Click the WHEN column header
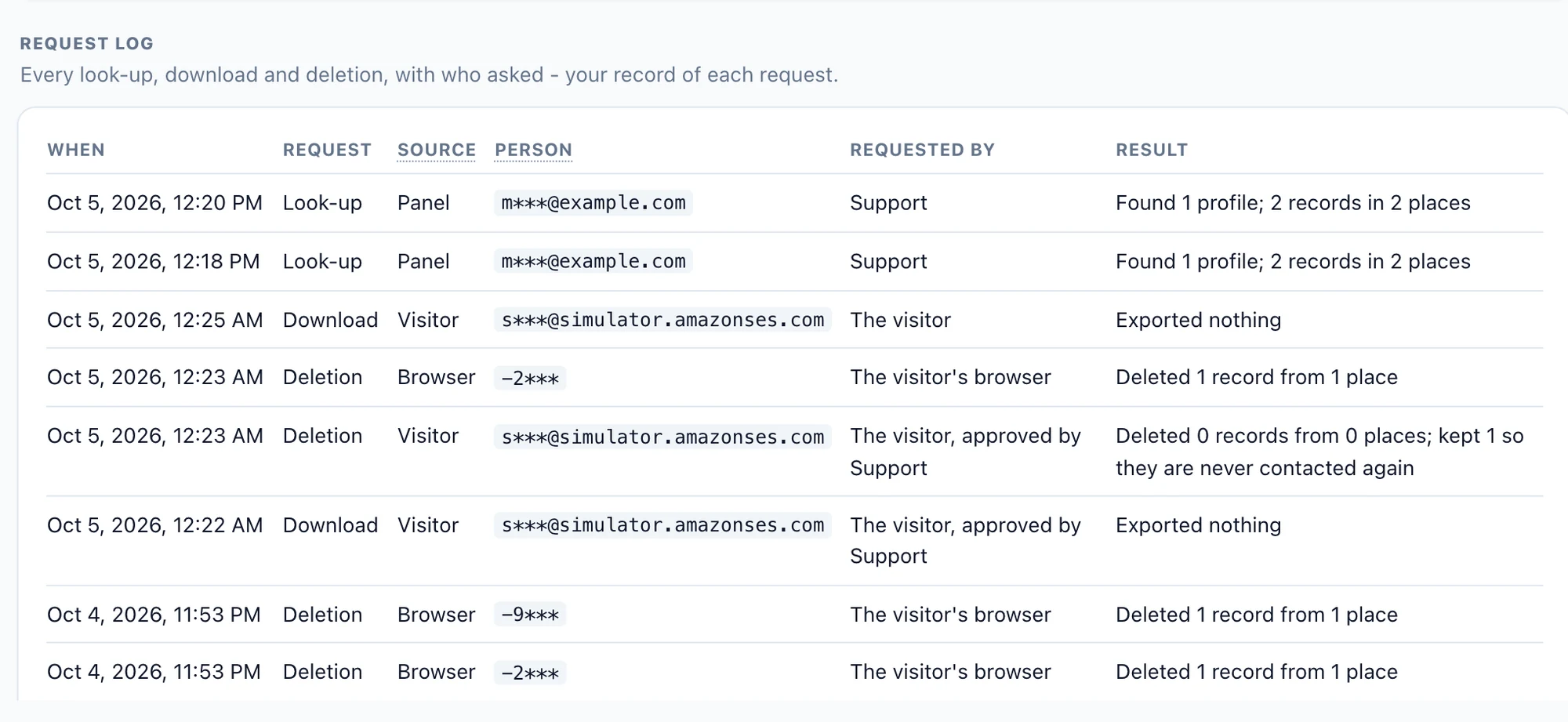The height and width of the screenshot is (722, 1568). click(x=76, y=150)
